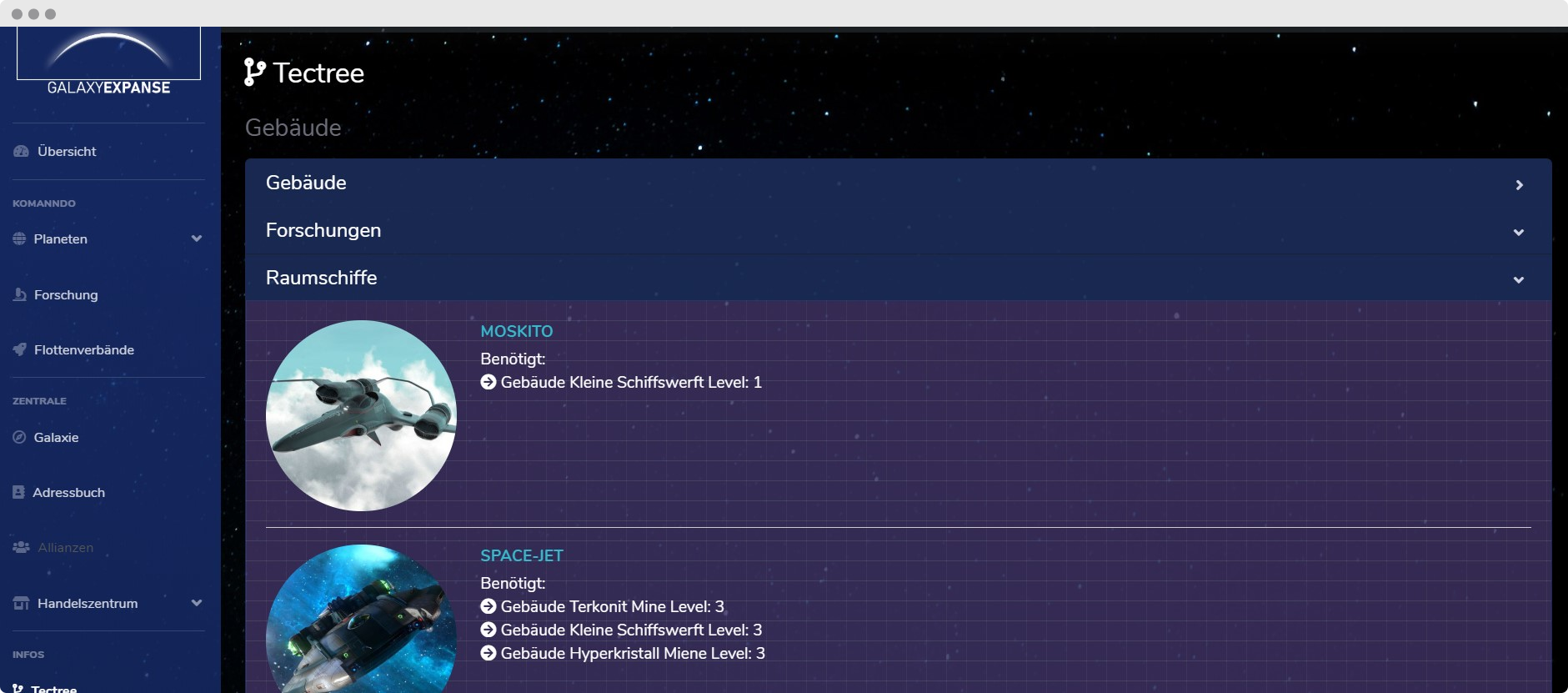Viewport: 1568px width, 693px height.
Task: Click arrow icon before Kleine Schiffswerft Level: 3
Action: coord(488,630)
